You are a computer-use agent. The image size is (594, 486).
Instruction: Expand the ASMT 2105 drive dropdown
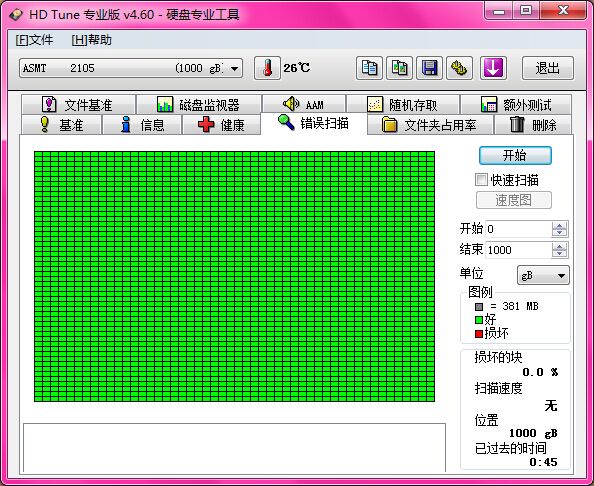[234, 69]
